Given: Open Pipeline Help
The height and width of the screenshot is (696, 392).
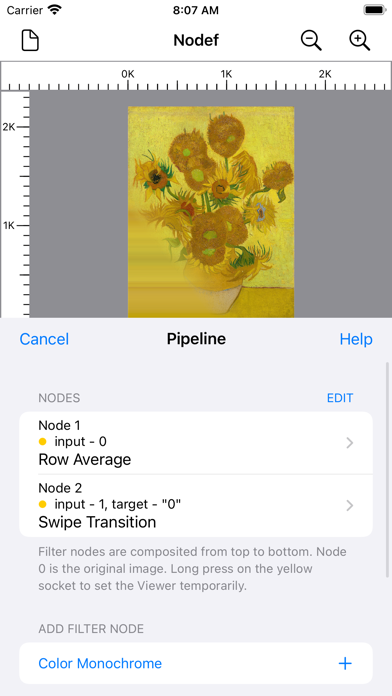Looking at the screenshot, I should (356, 339).
